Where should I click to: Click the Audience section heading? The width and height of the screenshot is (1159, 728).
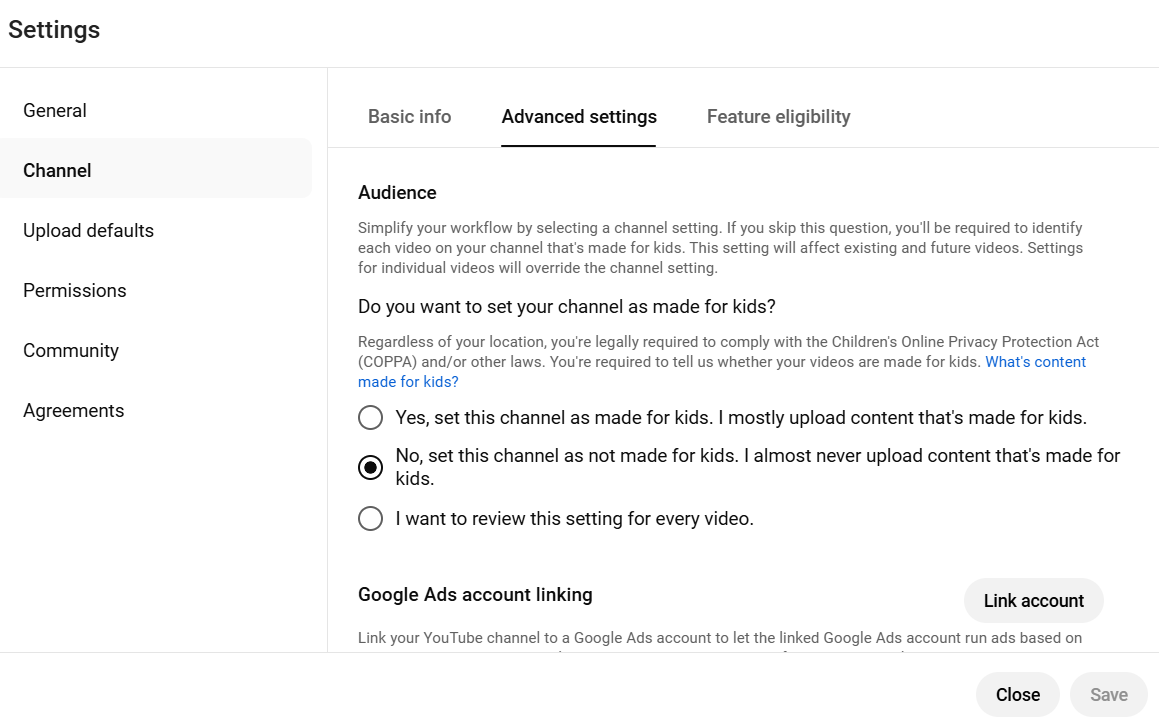click(x=397, y=192)
